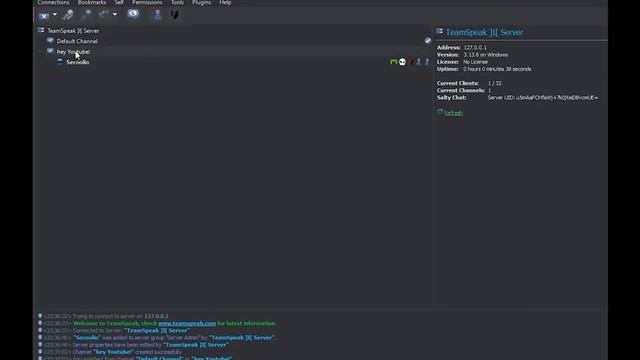Viewport: 640px width, 360px height.
Task: Click "hey Youtube!" in channel created log line
Action: point(113,352)
